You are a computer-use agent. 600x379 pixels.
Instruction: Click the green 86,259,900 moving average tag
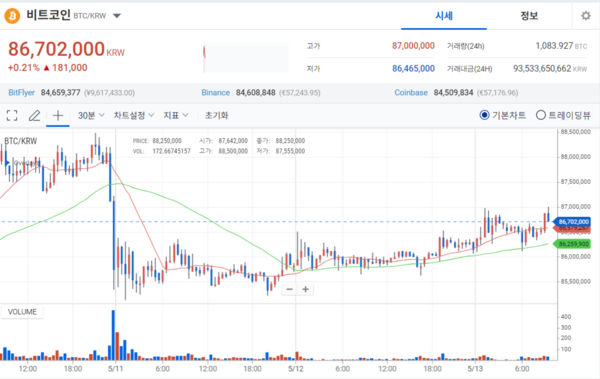pyautogui.click(x=572, y=244)
